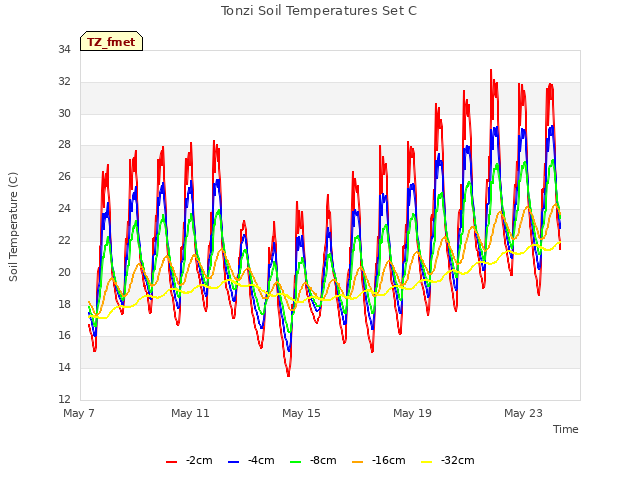Click the blue -4cm legend swatch

pyautogui.click(x=233, y=462)
